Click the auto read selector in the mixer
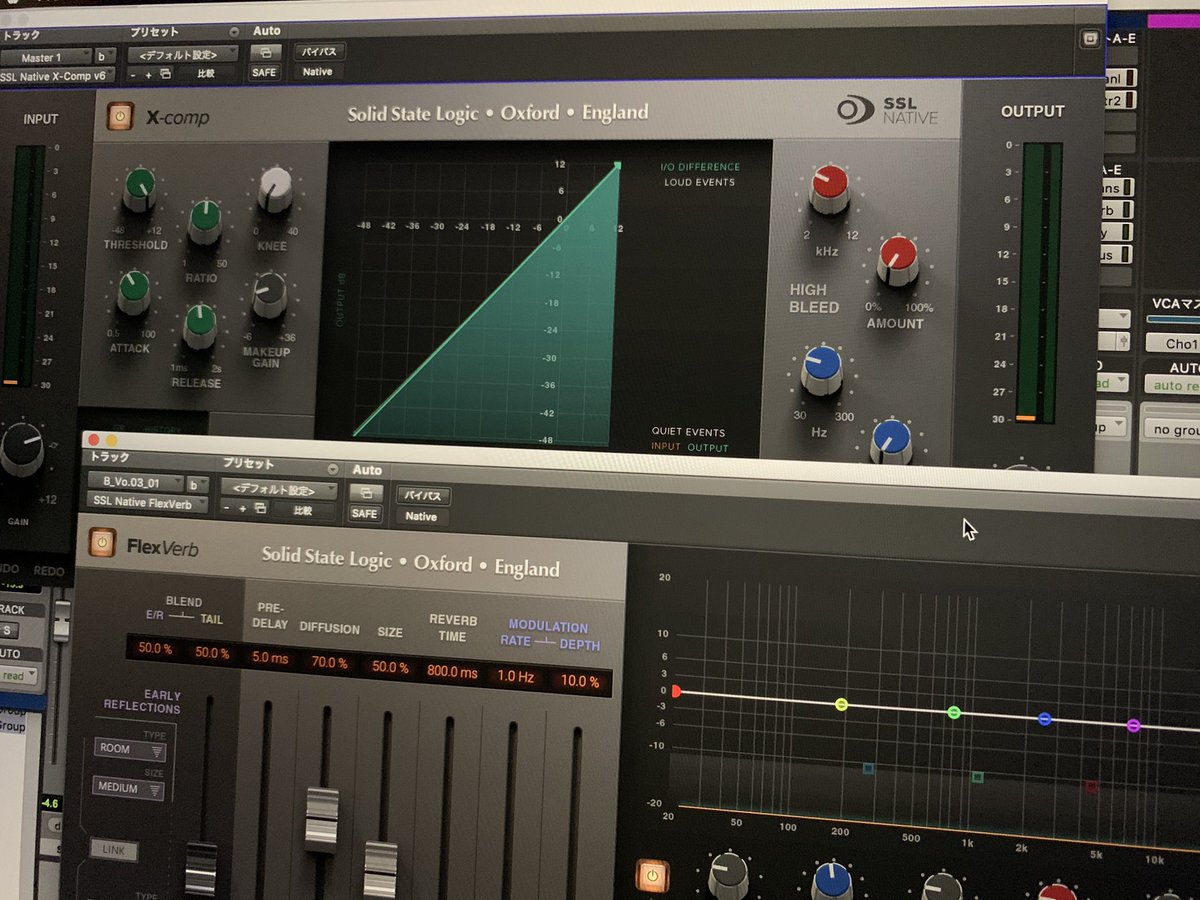This screenshot has height=900, width=1200. pyautogui.click(x=1172, y=385)
